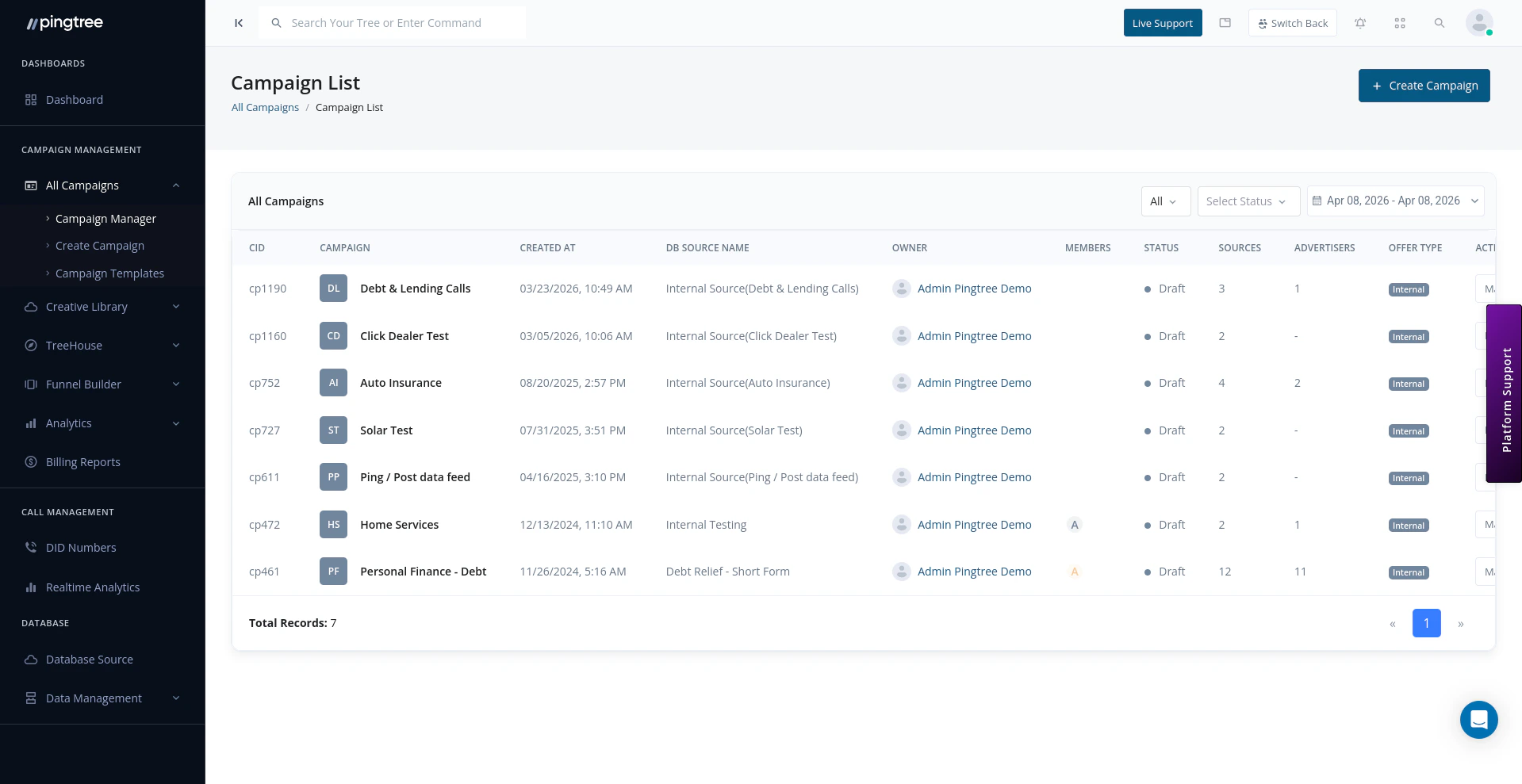This screenshot has width=1522, height=784.
Task: Click the Live Support button
Action: [1162, 23]
